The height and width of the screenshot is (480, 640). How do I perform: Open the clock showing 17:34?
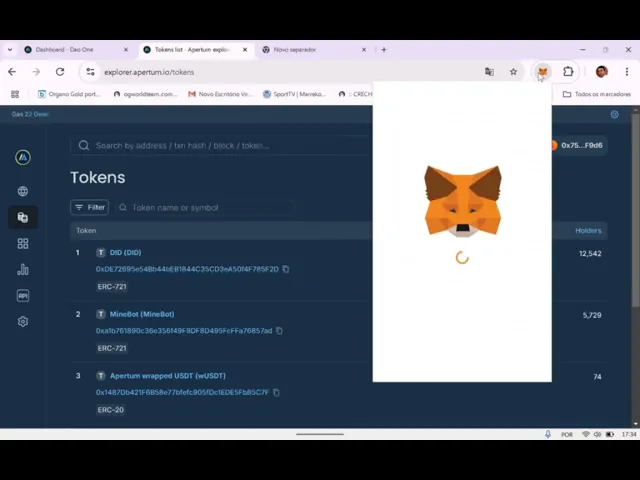[629, 435]
